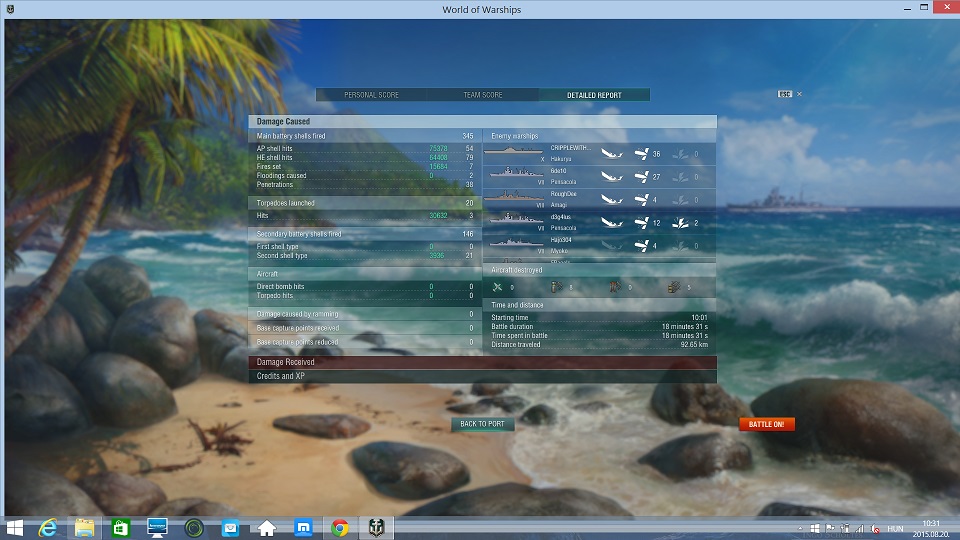This screenshot has width=960, height=540.
Task: Click the Floodings caused row
Action: coord(365,176)
